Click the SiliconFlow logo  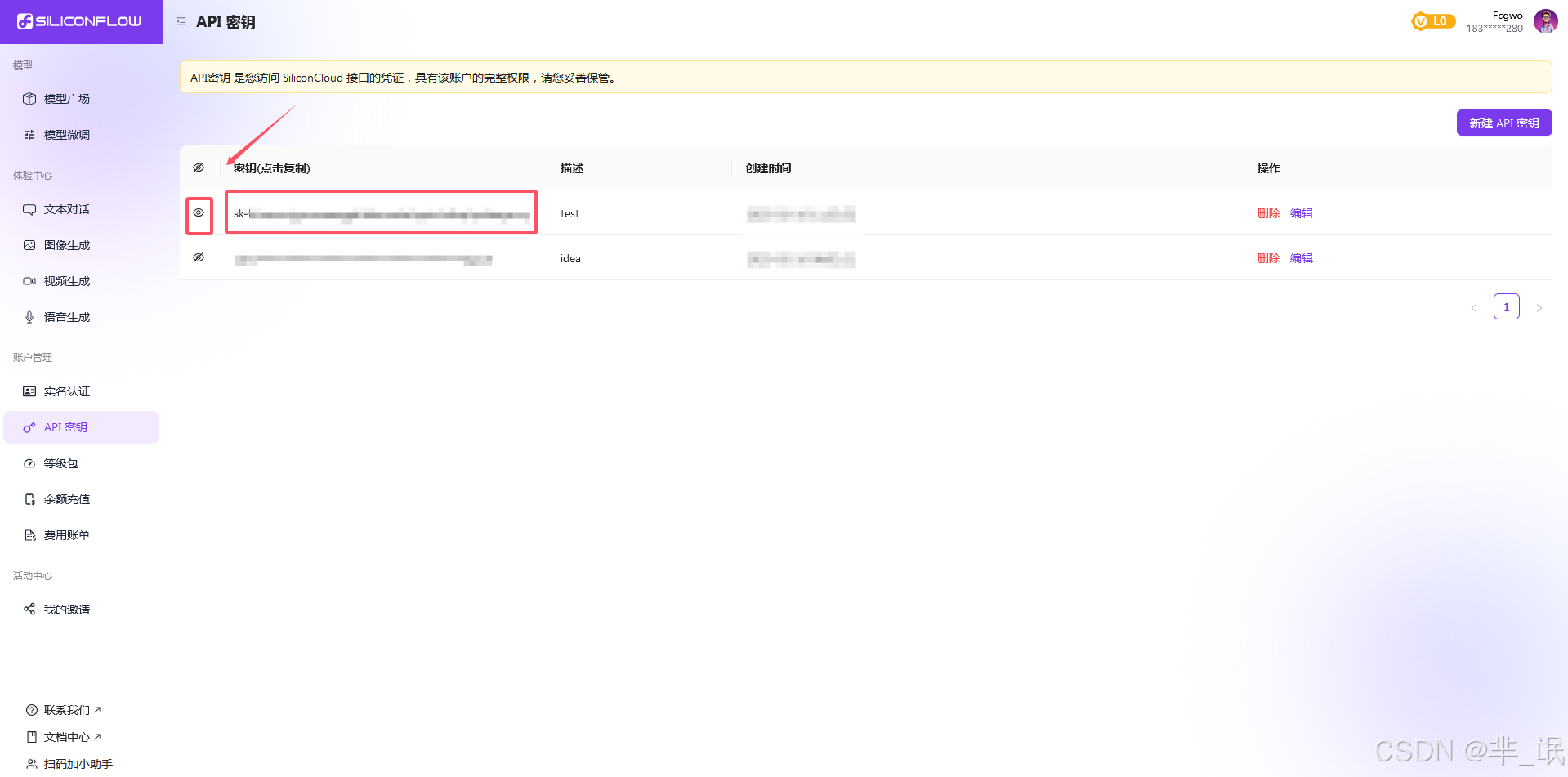79,21
